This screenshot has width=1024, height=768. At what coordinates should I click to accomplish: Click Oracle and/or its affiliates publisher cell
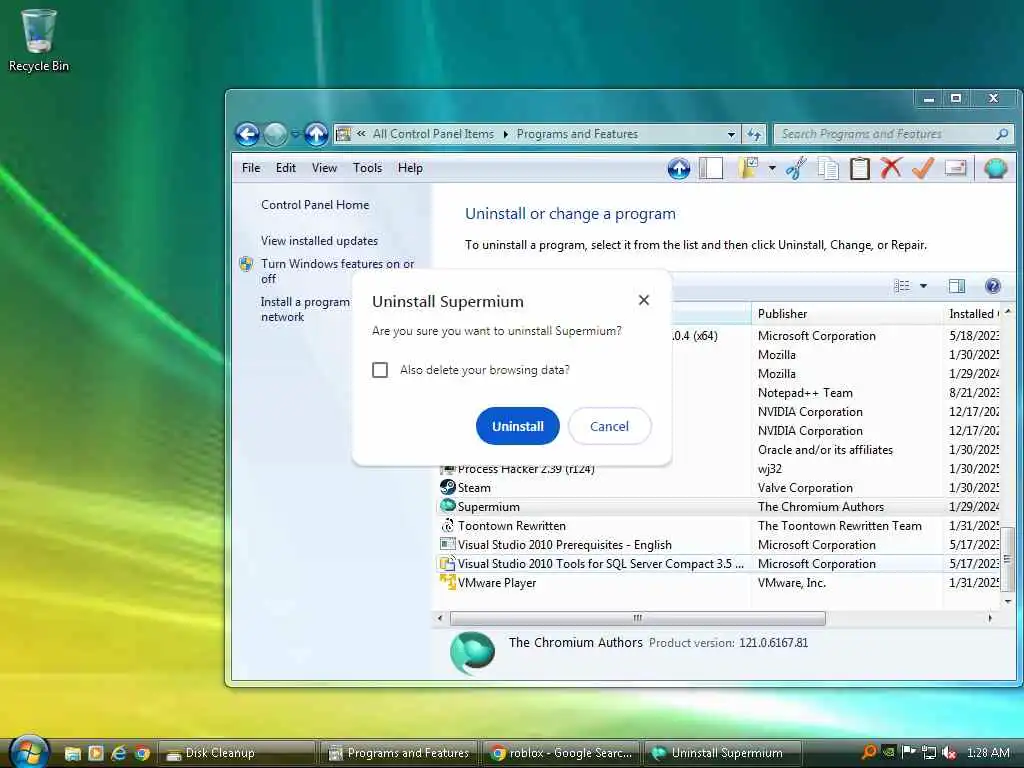click(x=825, y=450)
